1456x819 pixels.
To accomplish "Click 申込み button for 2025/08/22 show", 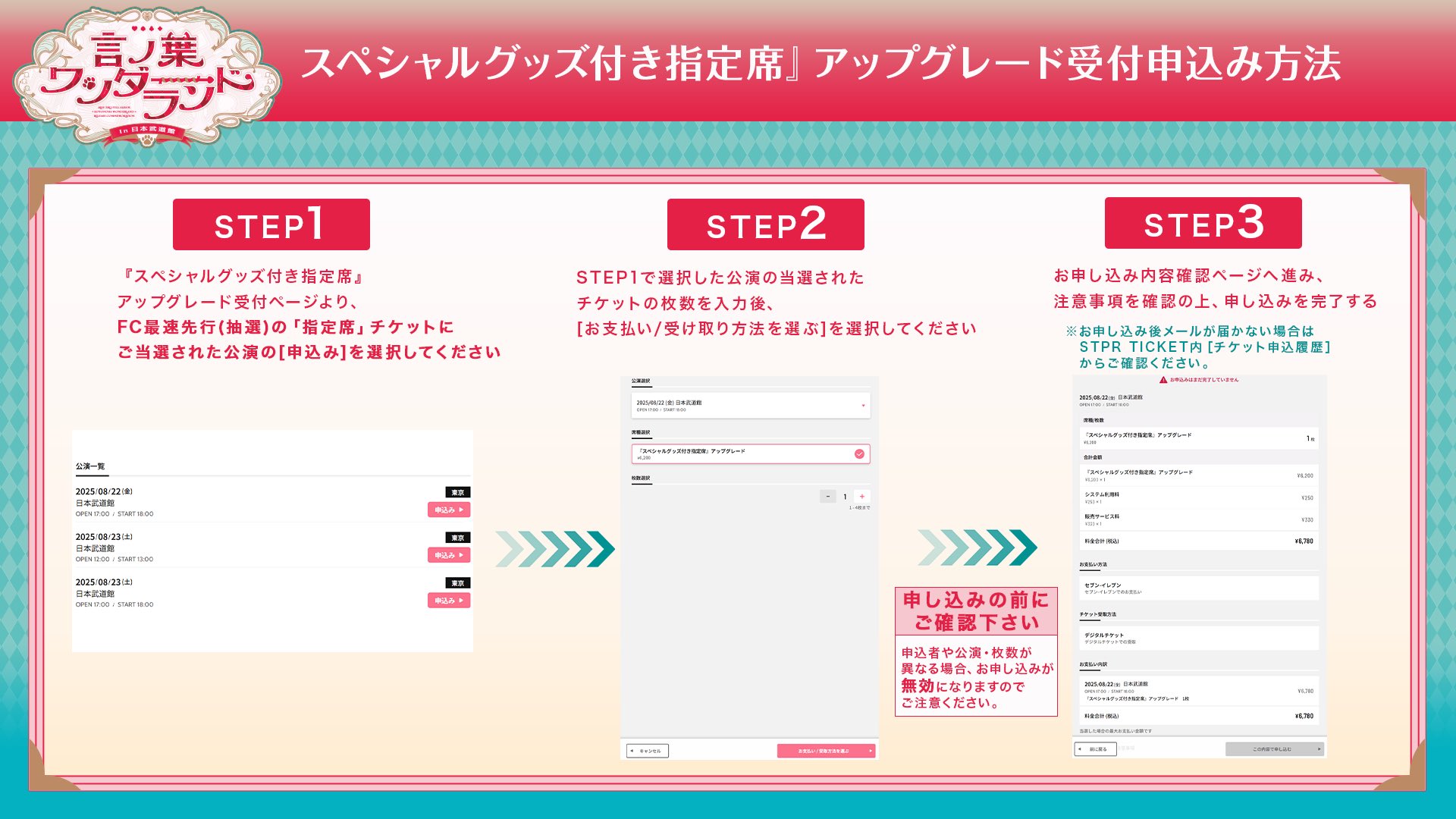I will tap(448, 510).
